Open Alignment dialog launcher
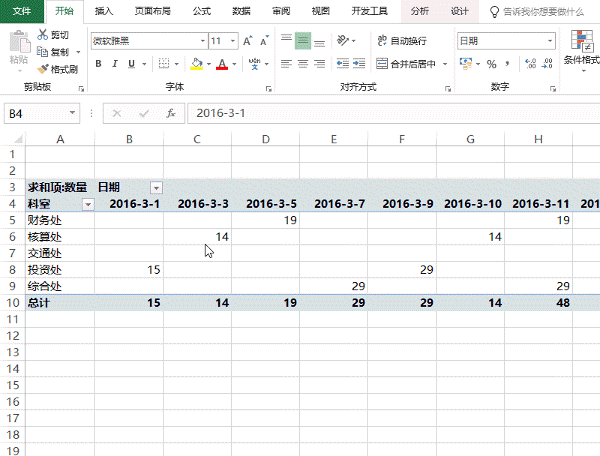Image resolution: width=600 pixels, height=456 pixels. pos(448,89)
